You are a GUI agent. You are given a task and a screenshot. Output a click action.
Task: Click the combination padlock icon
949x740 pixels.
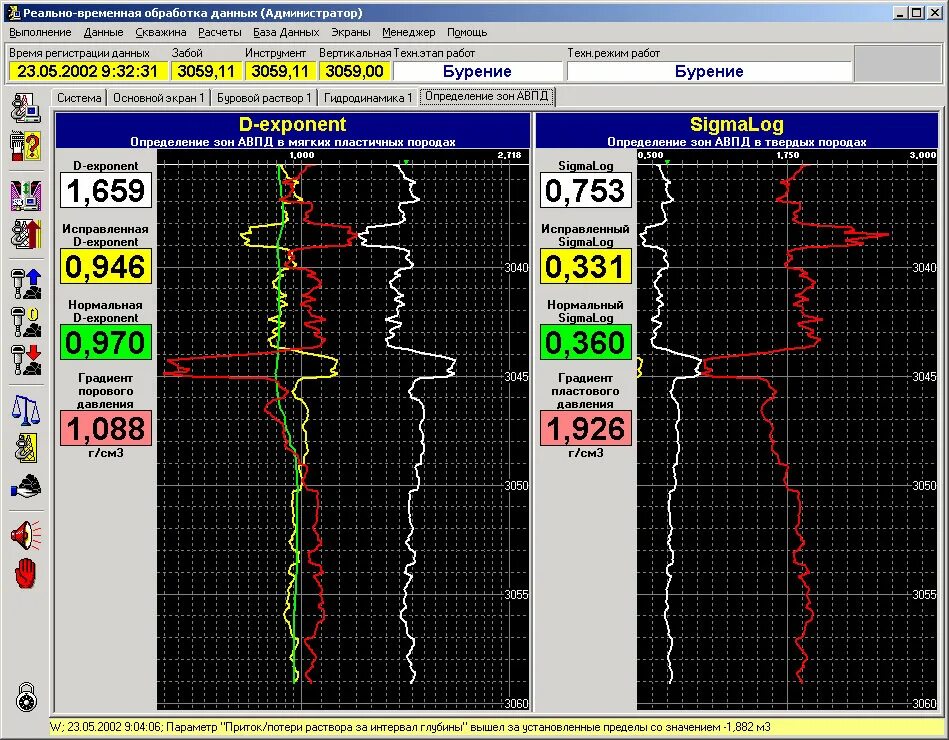coord(26,697)
